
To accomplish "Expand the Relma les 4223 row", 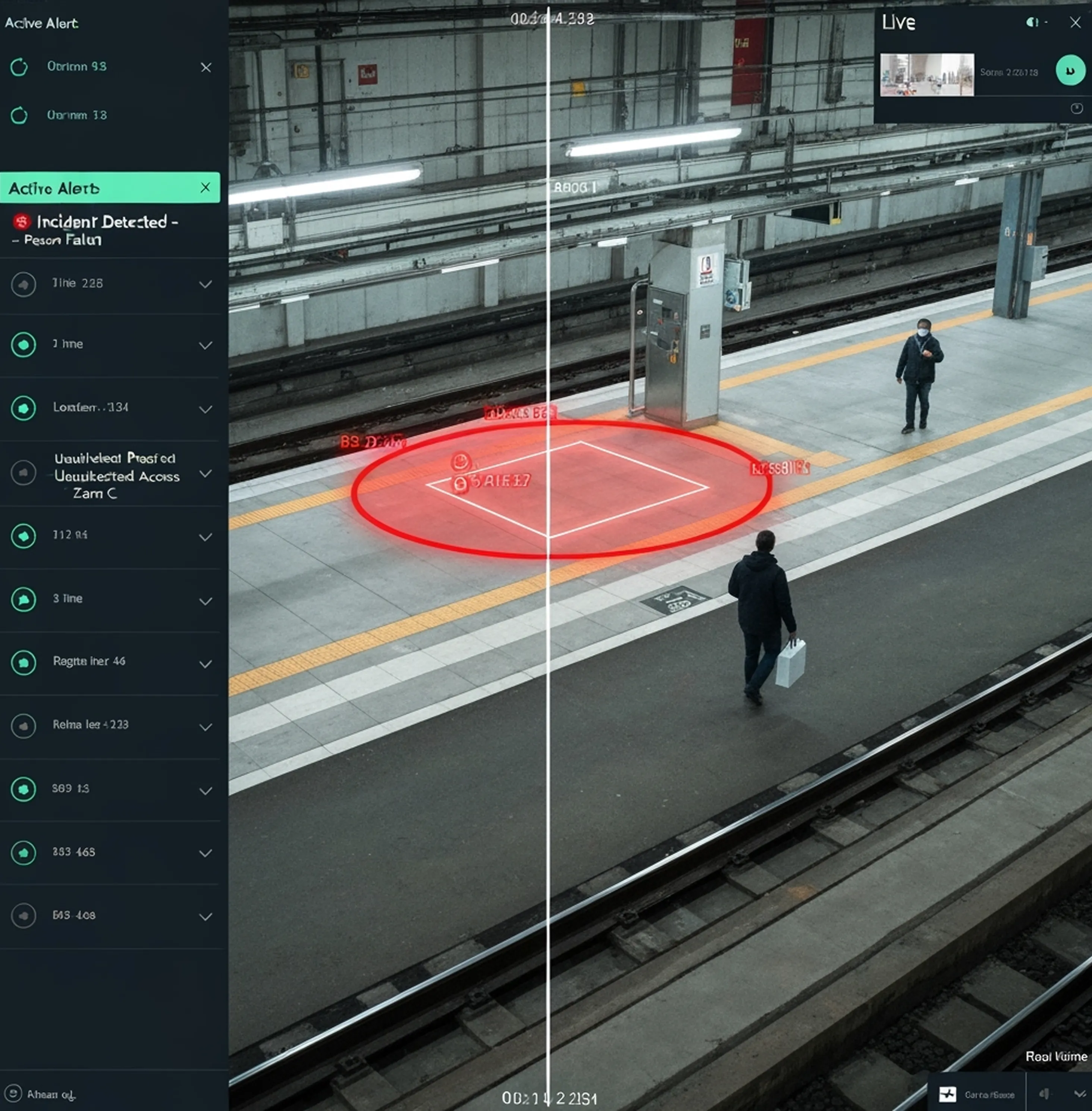I will point(205,727).
